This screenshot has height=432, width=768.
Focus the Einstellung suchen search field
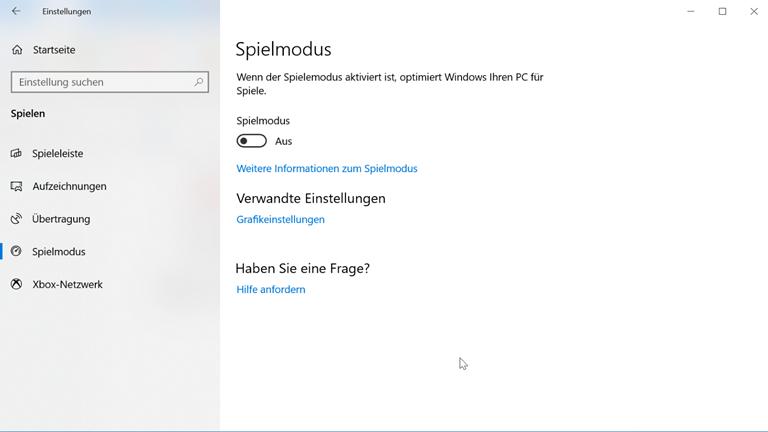[x=100, y=82]
